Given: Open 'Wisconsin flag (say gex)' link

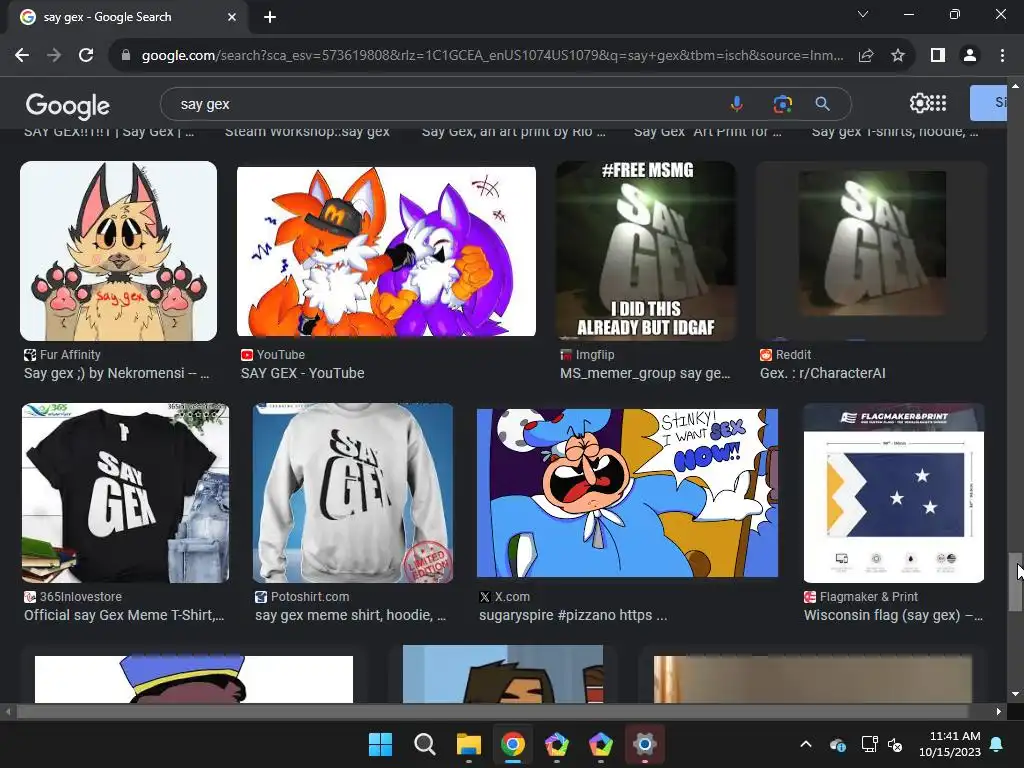Looking at the screenshot, I should tap(893, 615).
